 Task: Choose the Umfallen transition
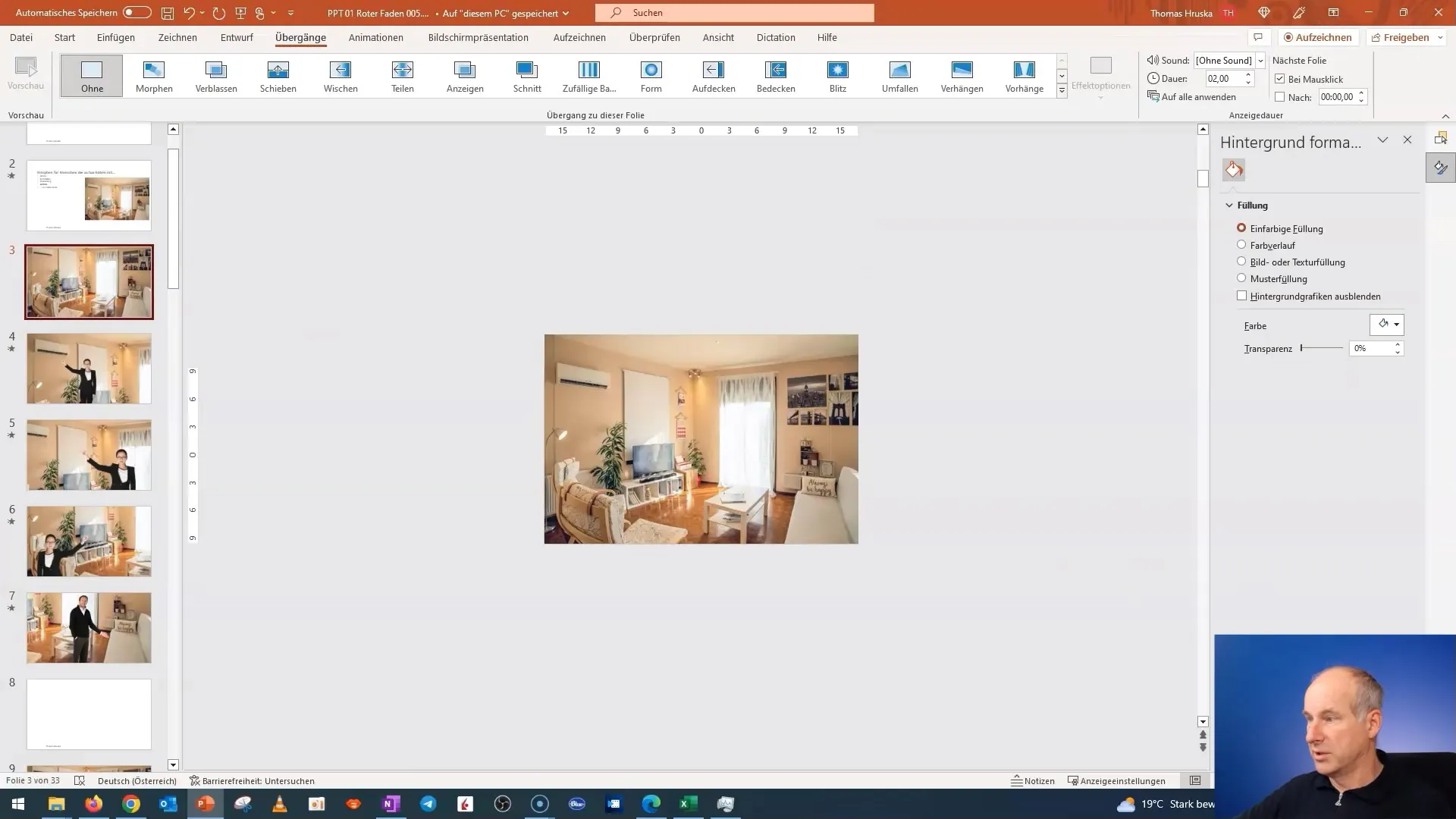pyautogui.click(x=900, y=76)
